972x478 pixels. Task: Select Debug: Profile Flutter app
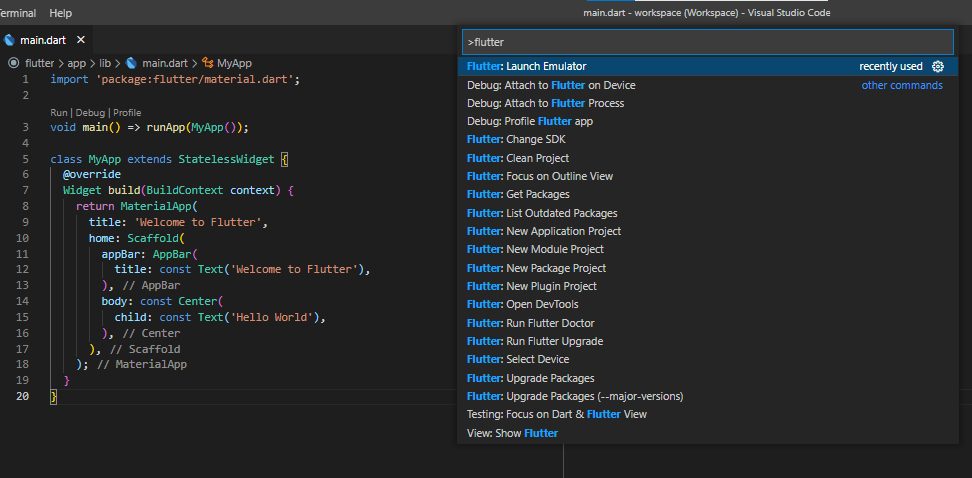708,122
